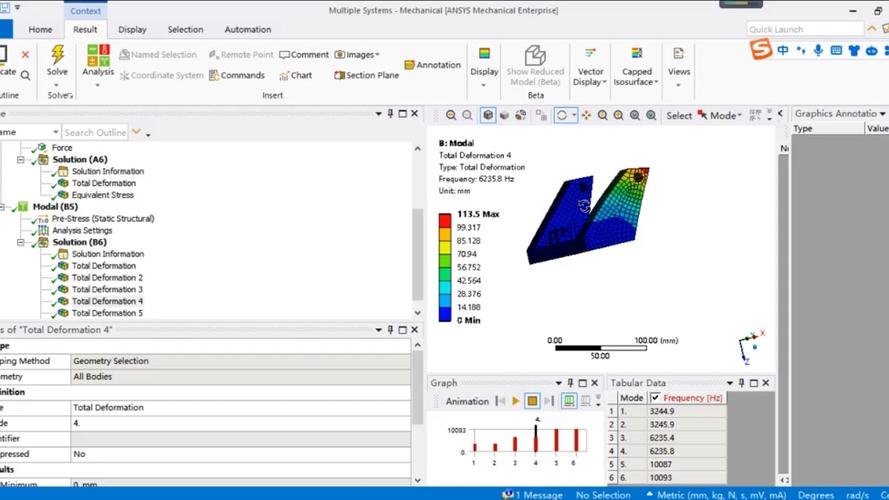
Task: Open the 1 Message status entry
Action: pos(533,495)
